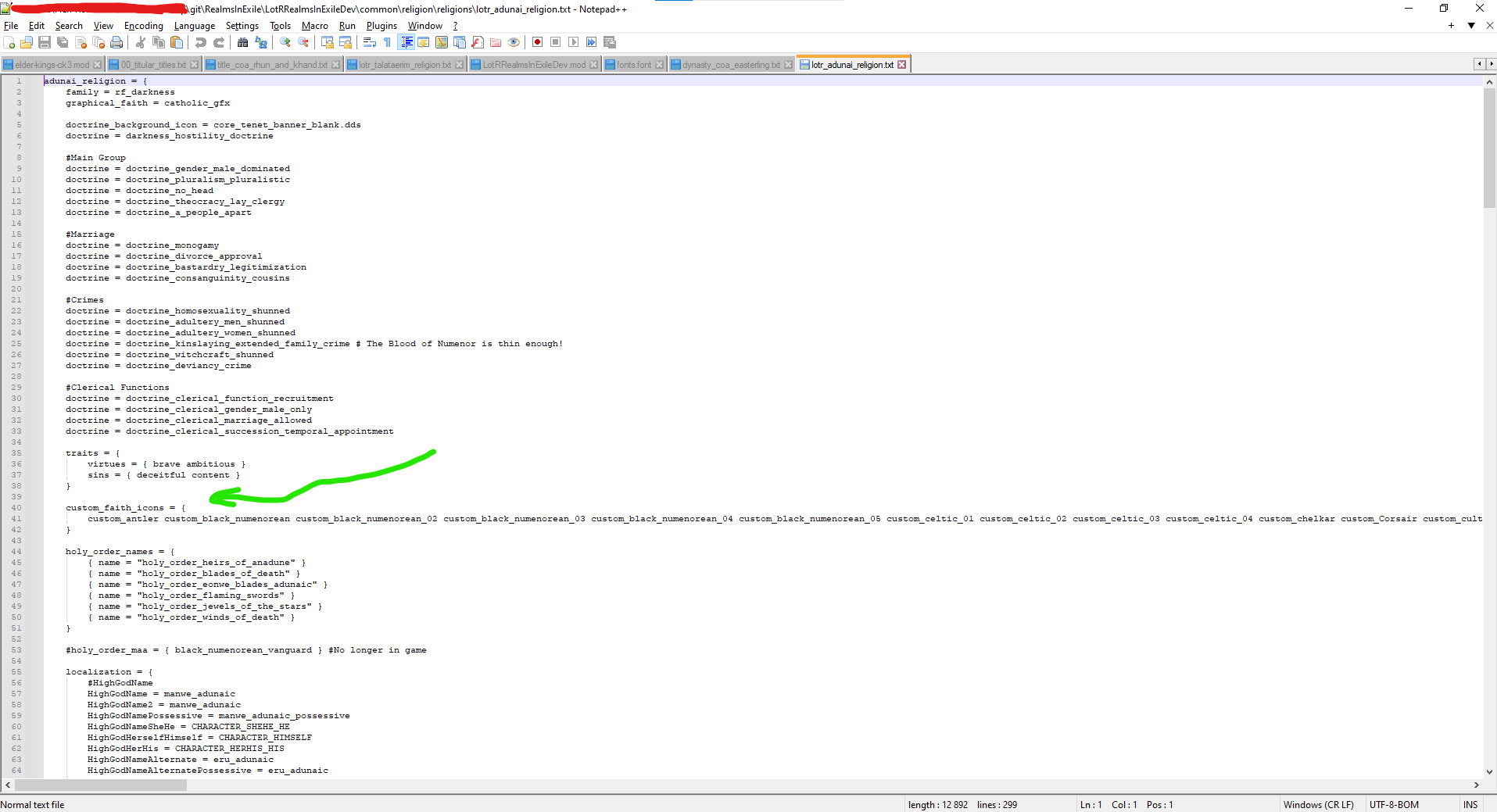Open Replace dialog with the Replace icon

(261, 42)
